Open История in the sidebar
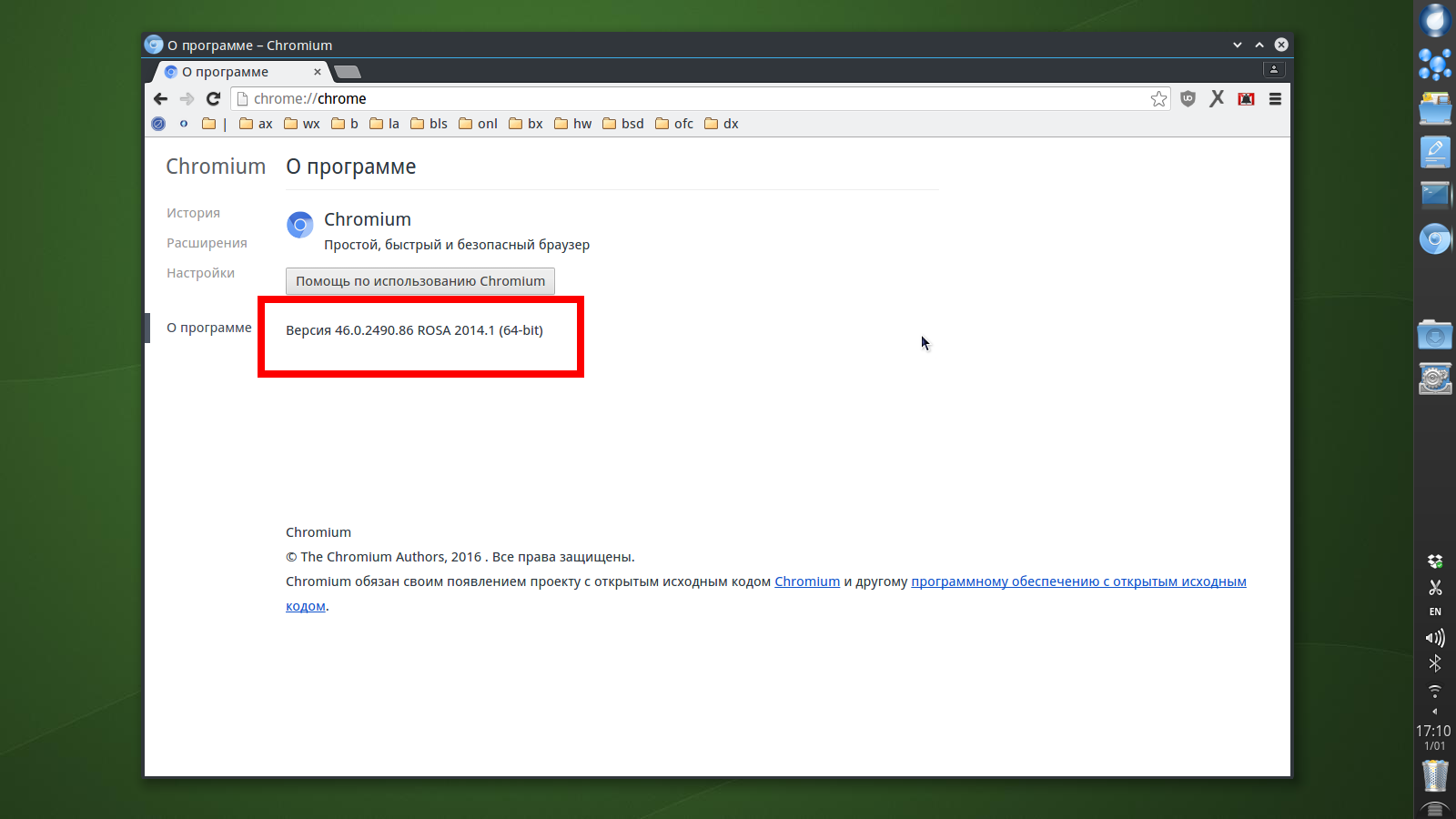The image size is (1456, 819). [193, 213]
